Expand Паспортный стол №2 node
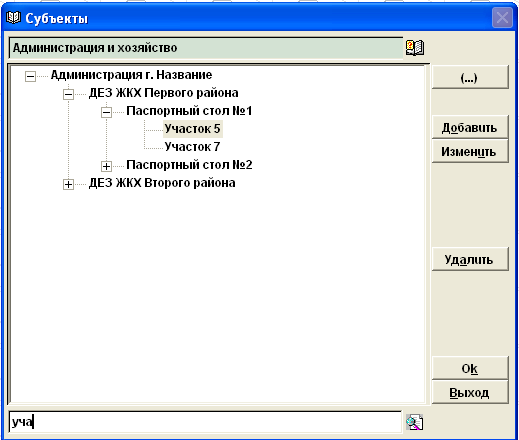The height and width of the screenshot is (440, 519). point(106,166)
